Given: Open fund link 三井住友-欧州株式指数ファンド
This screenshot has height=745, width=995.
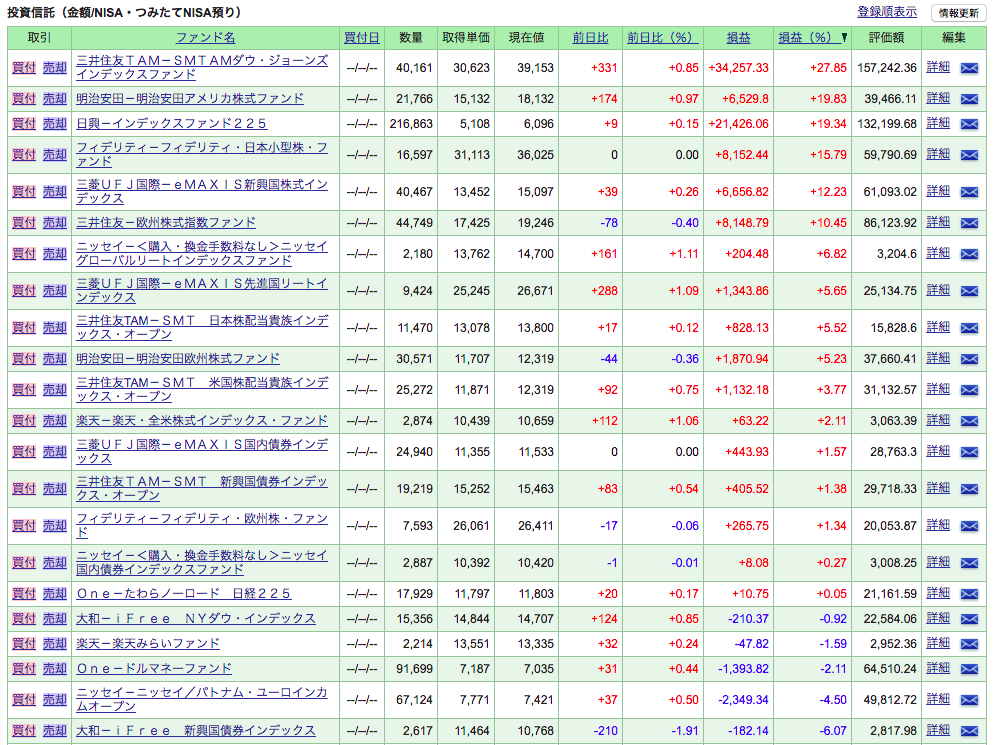Looking at the screenshot, I should pos(166,223).
